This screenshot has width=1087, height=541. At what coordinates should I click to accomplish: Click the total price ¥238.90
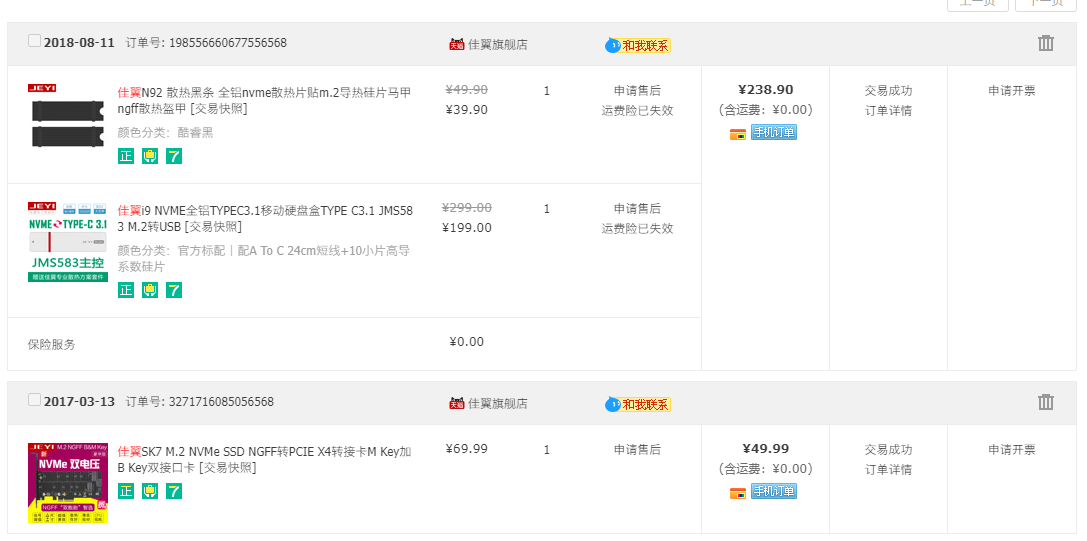[x=765, y=89]
